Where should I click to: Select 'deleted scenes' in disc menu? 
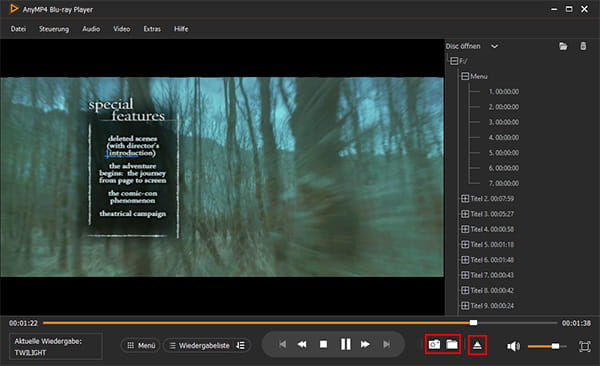click(132, 145)
